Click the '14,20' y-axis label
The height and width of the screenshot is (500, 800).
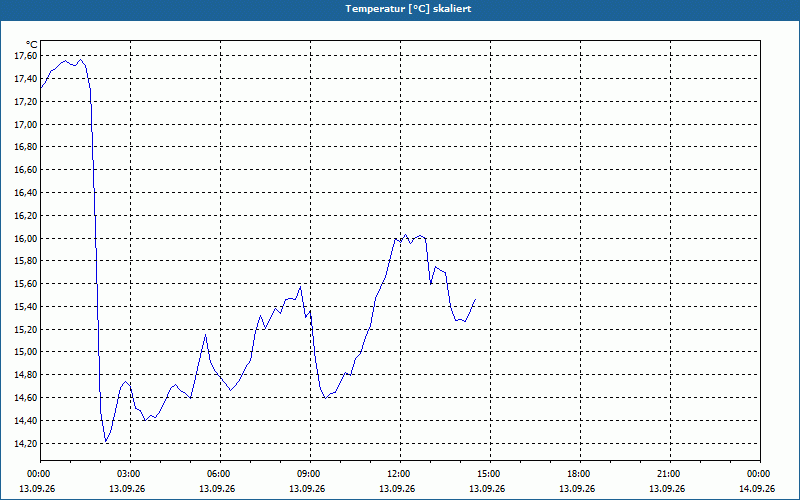point(26,444)
